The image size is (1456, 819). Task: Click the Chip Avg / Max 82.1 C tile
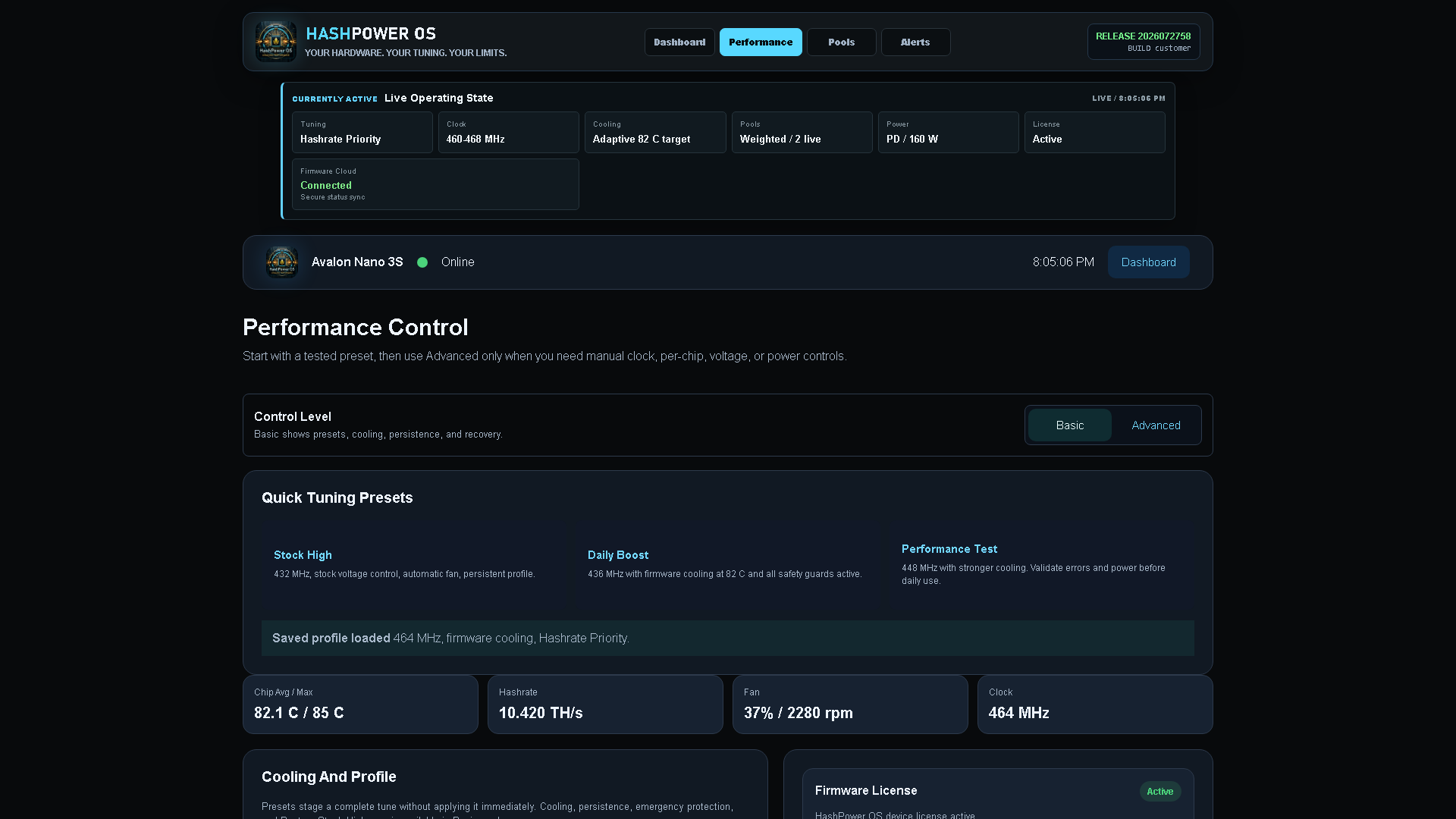[x=360, y=704]
